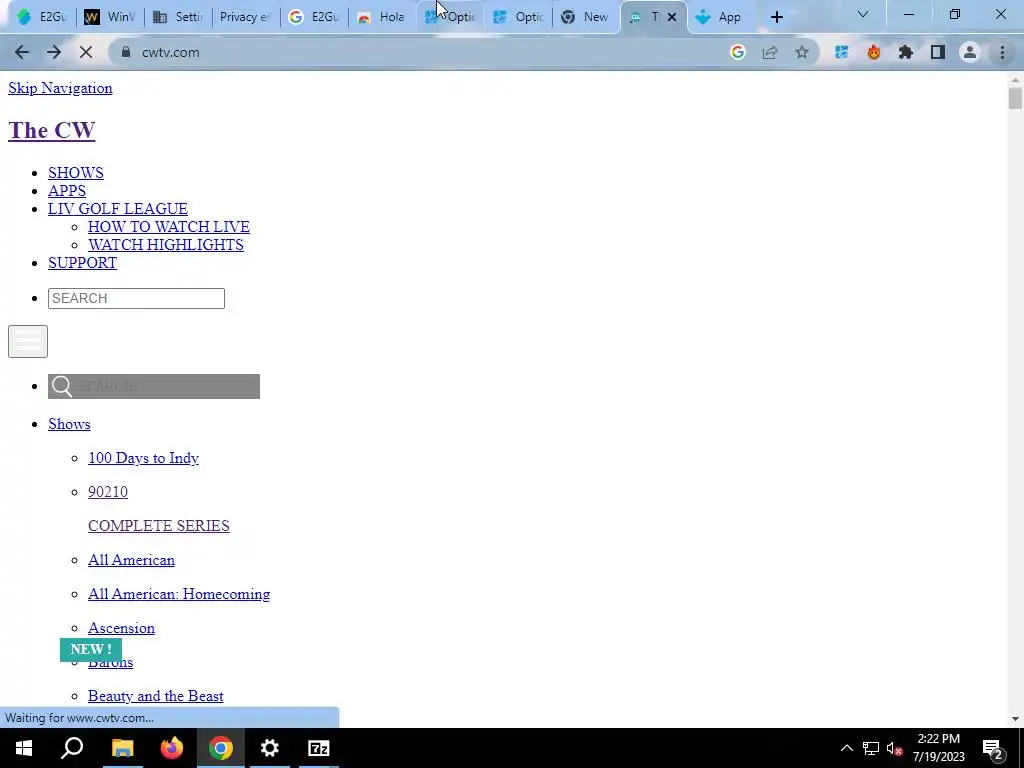Image resolution: width=1024 pixels, height=768 pixels.
Task: Open Settings gear in taskbar
Action: [x=269, y=748]
